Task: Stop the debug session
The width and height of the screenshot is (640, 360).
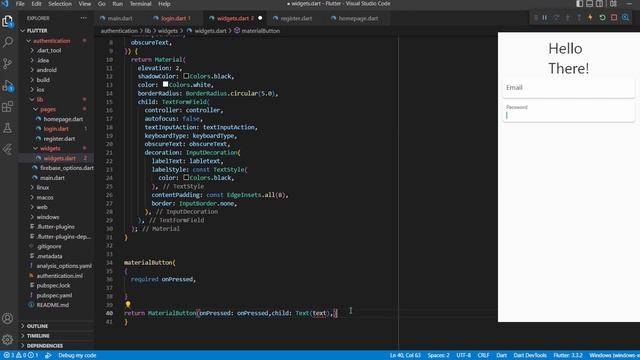Action: point(614,18)
